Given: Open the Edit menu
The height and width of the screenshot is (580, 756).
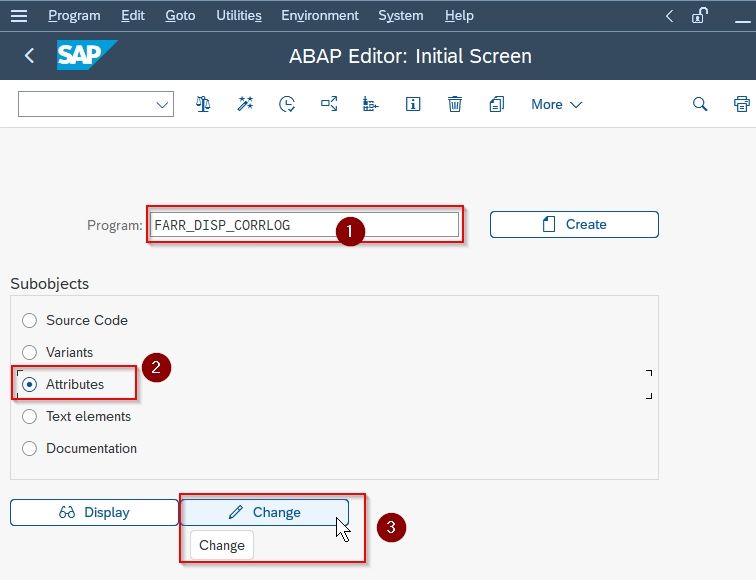Looking at the screenshot, I should (x=133, y=16).
